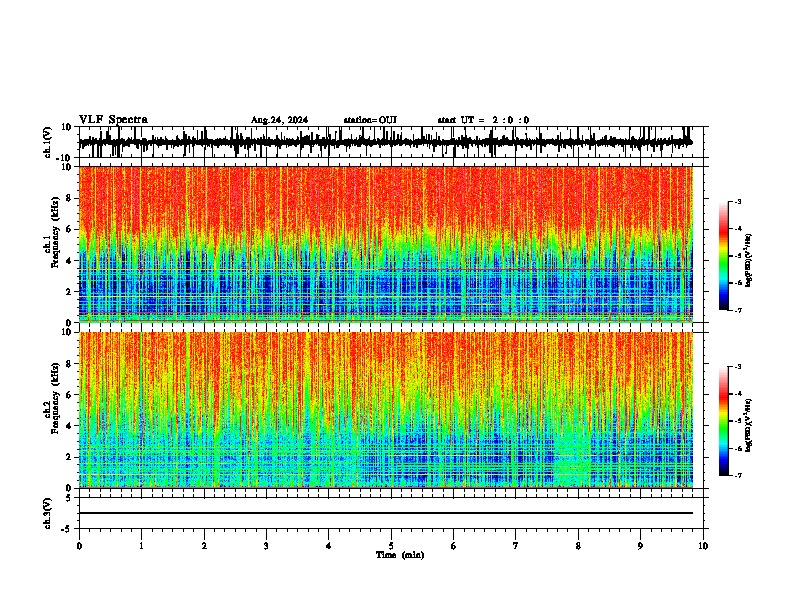Click time-axis tick label '9'
This screenshot has width=792, height=612.
640,546
